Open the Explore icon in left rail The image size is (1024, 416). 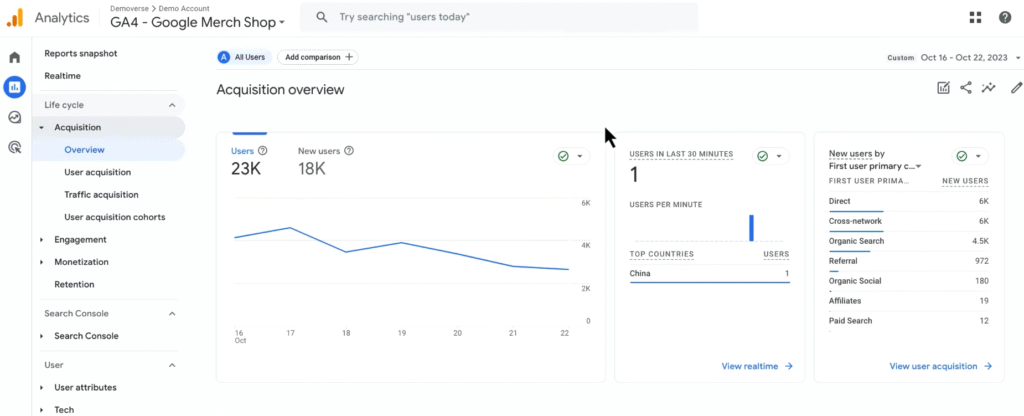tap(14, 117)
